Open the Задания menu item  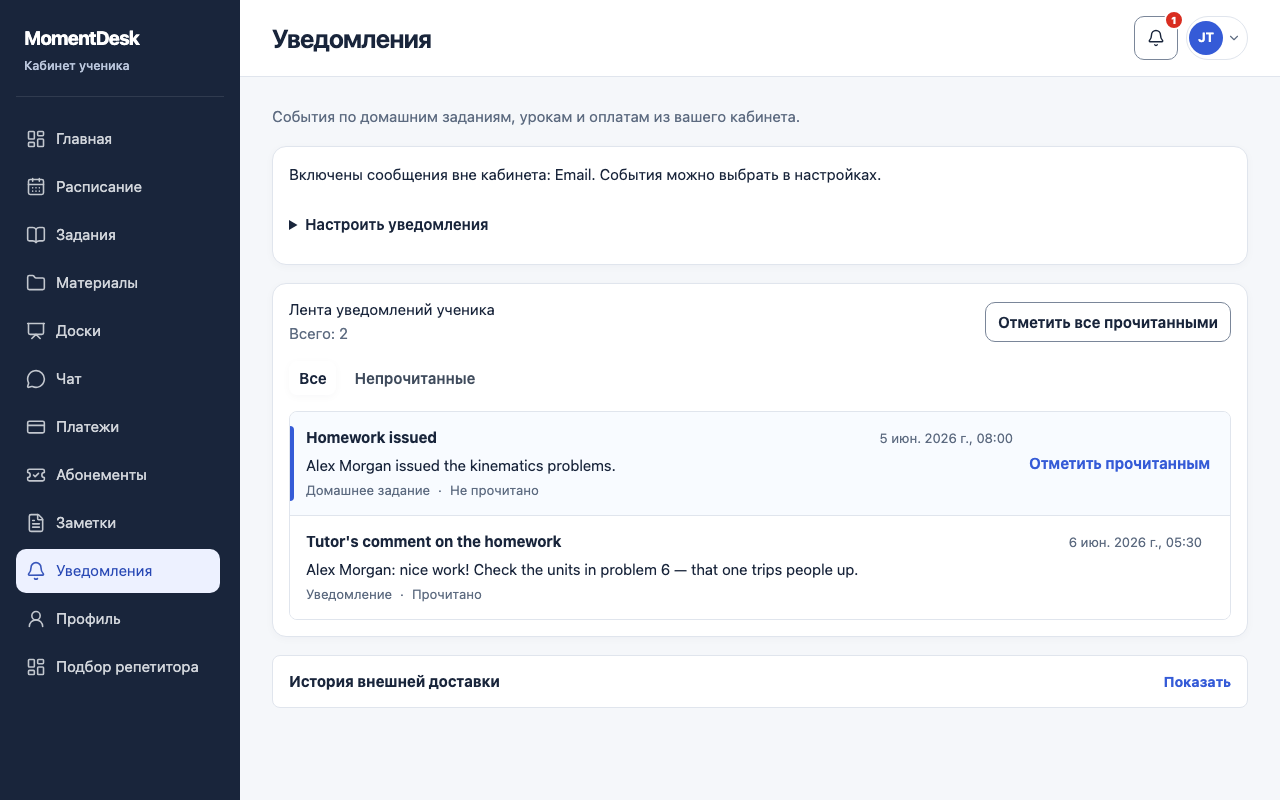(x=118, y=235)
